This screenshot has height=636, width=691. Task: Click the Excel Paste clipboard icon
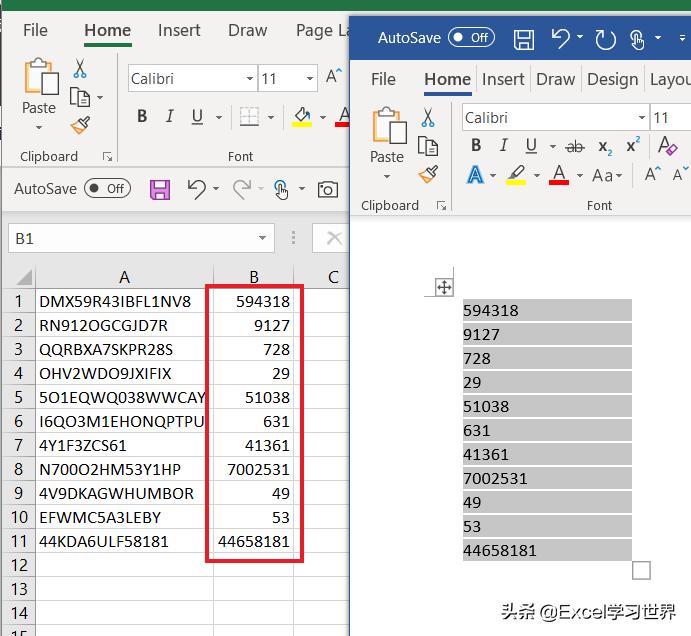41,76
